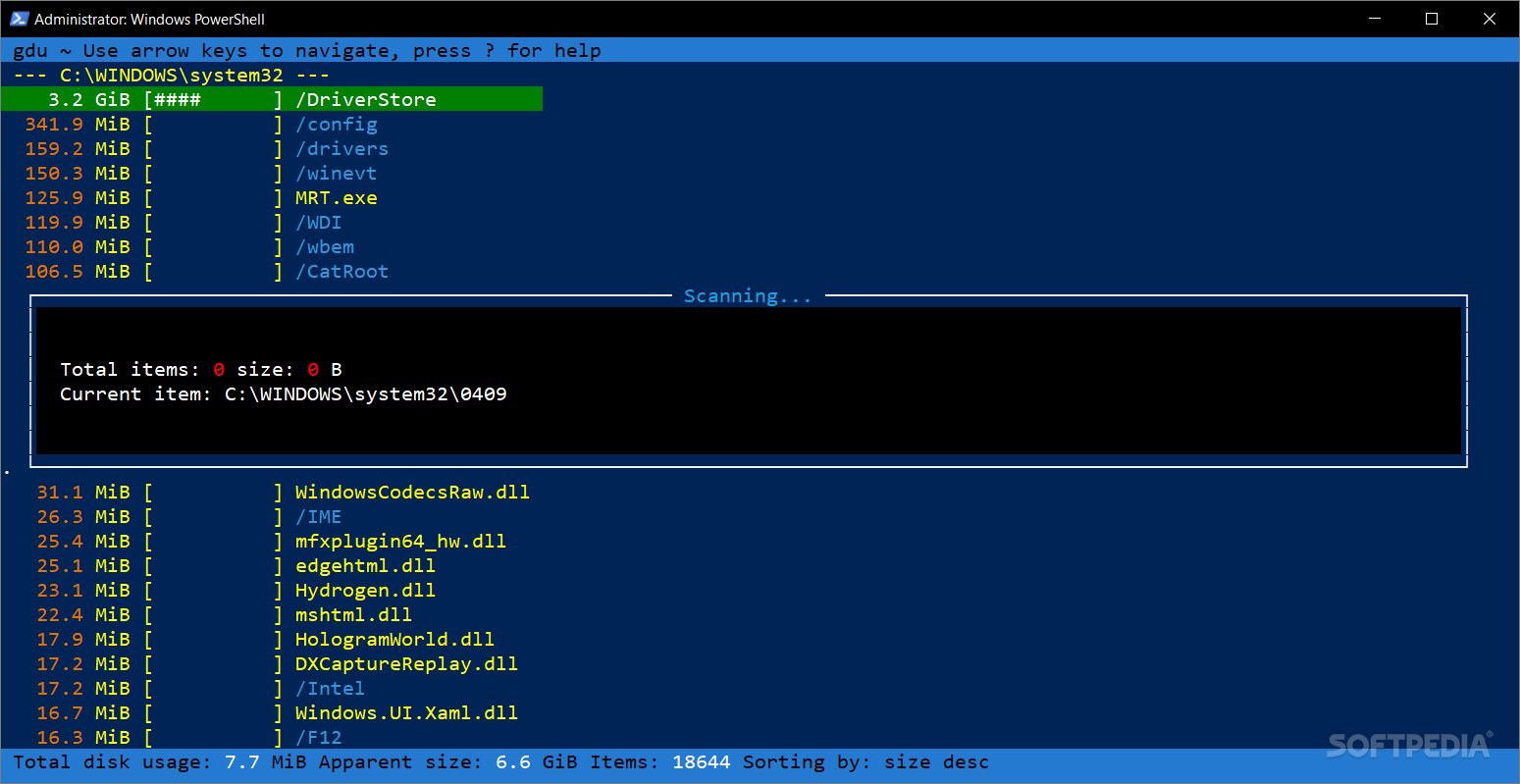Select edgehtml.dll file entry

[365, 565]
